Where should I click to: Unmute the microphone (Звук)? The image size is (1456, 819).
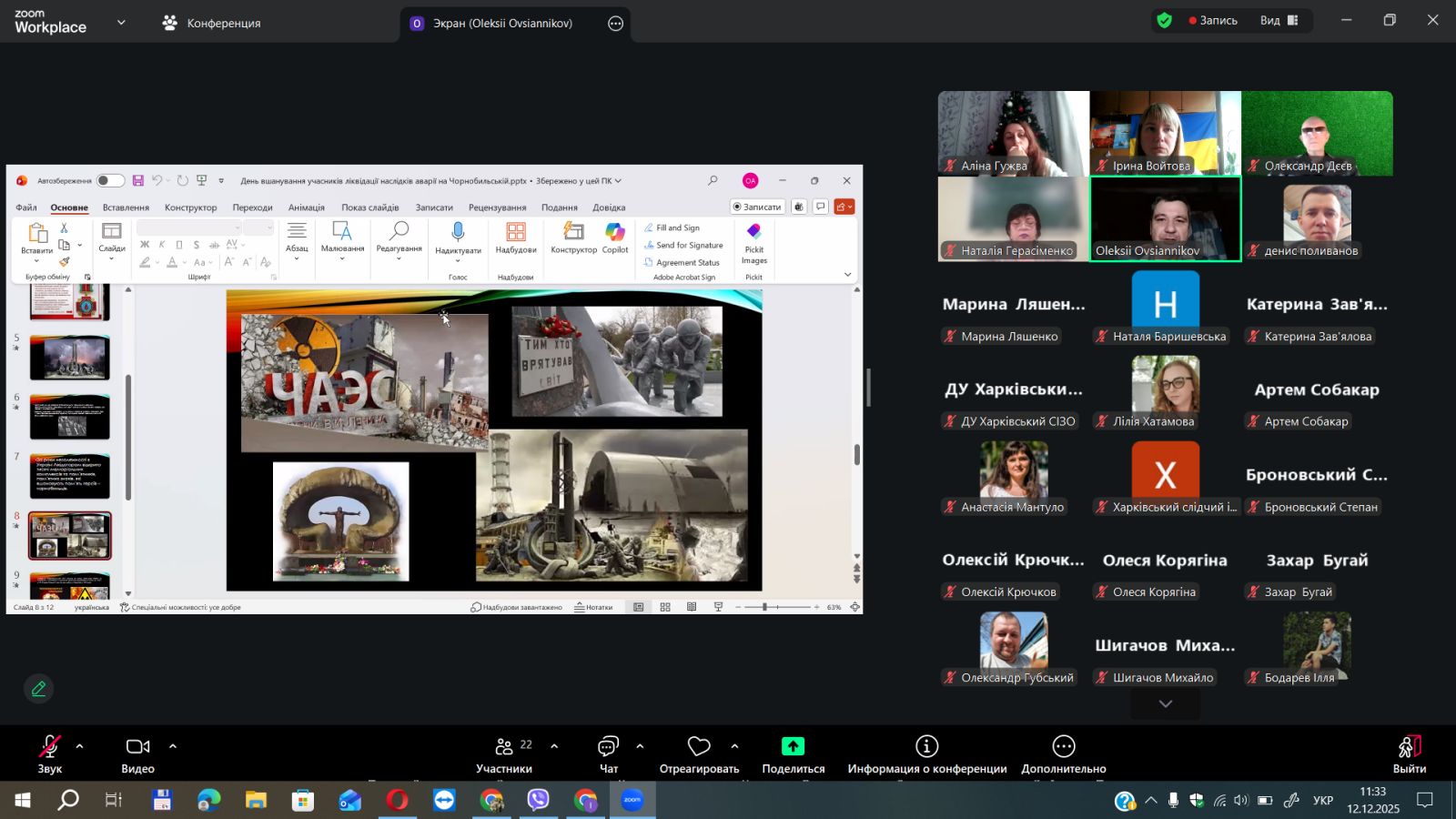(49, 746)
